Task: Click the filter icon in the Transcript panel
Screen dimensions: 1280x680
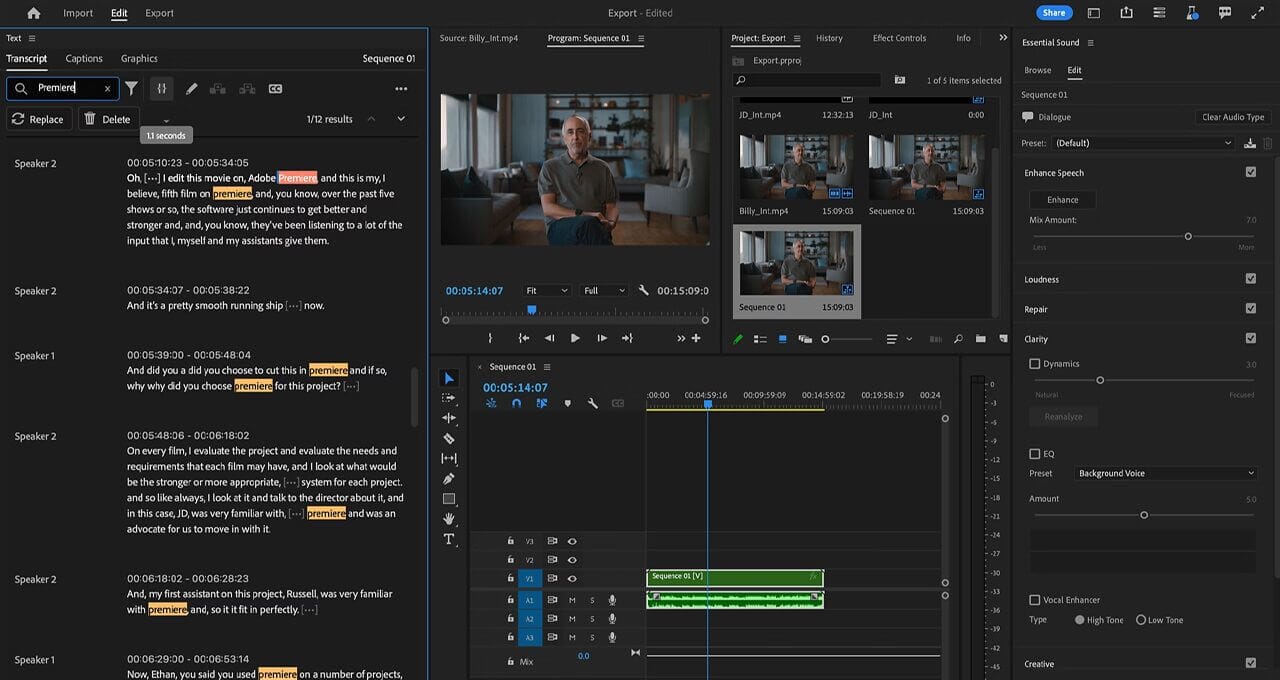Action: [131, 88]
